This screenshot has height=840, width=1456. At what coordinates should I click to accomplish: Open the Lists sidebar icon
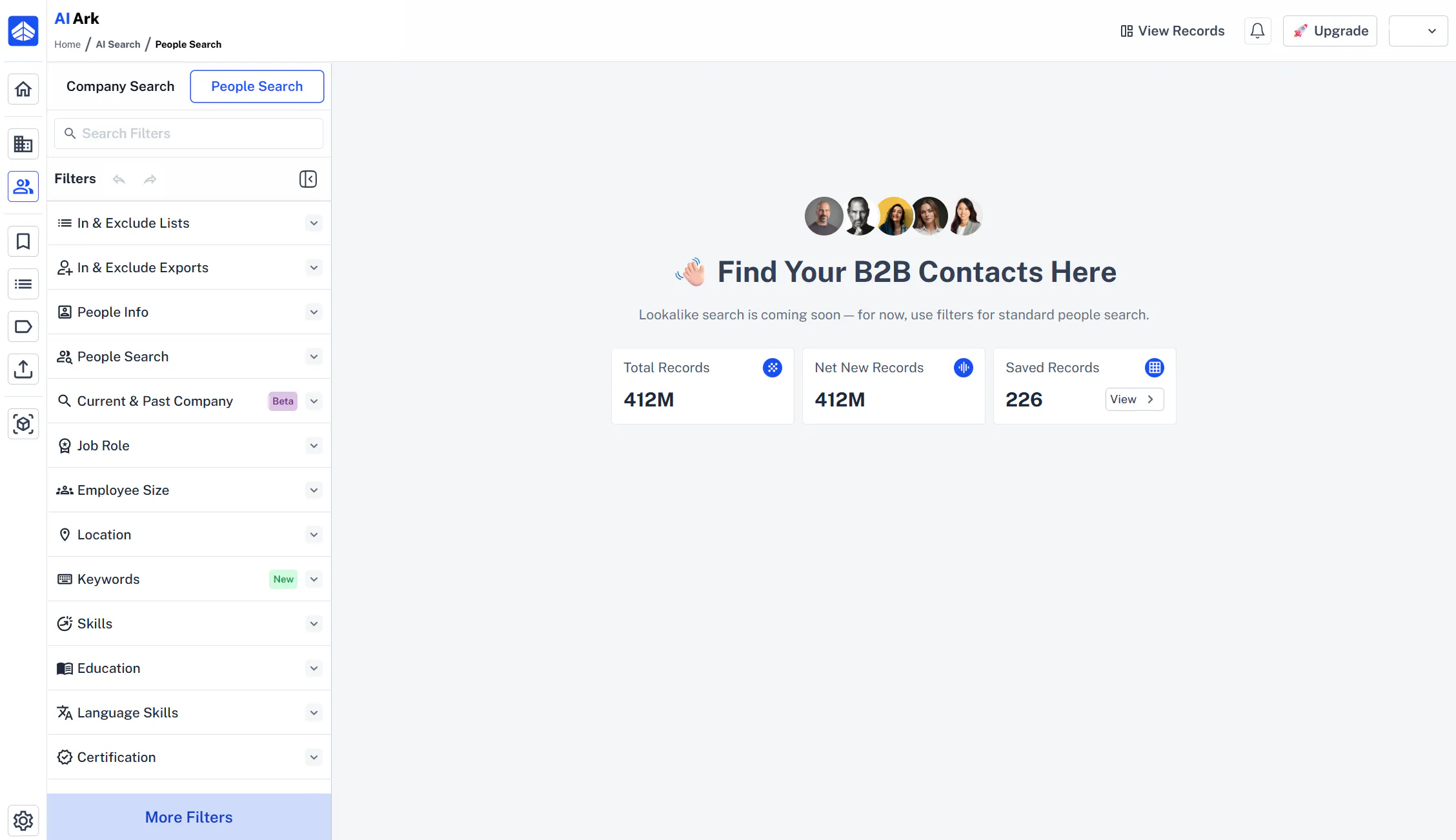23,284
